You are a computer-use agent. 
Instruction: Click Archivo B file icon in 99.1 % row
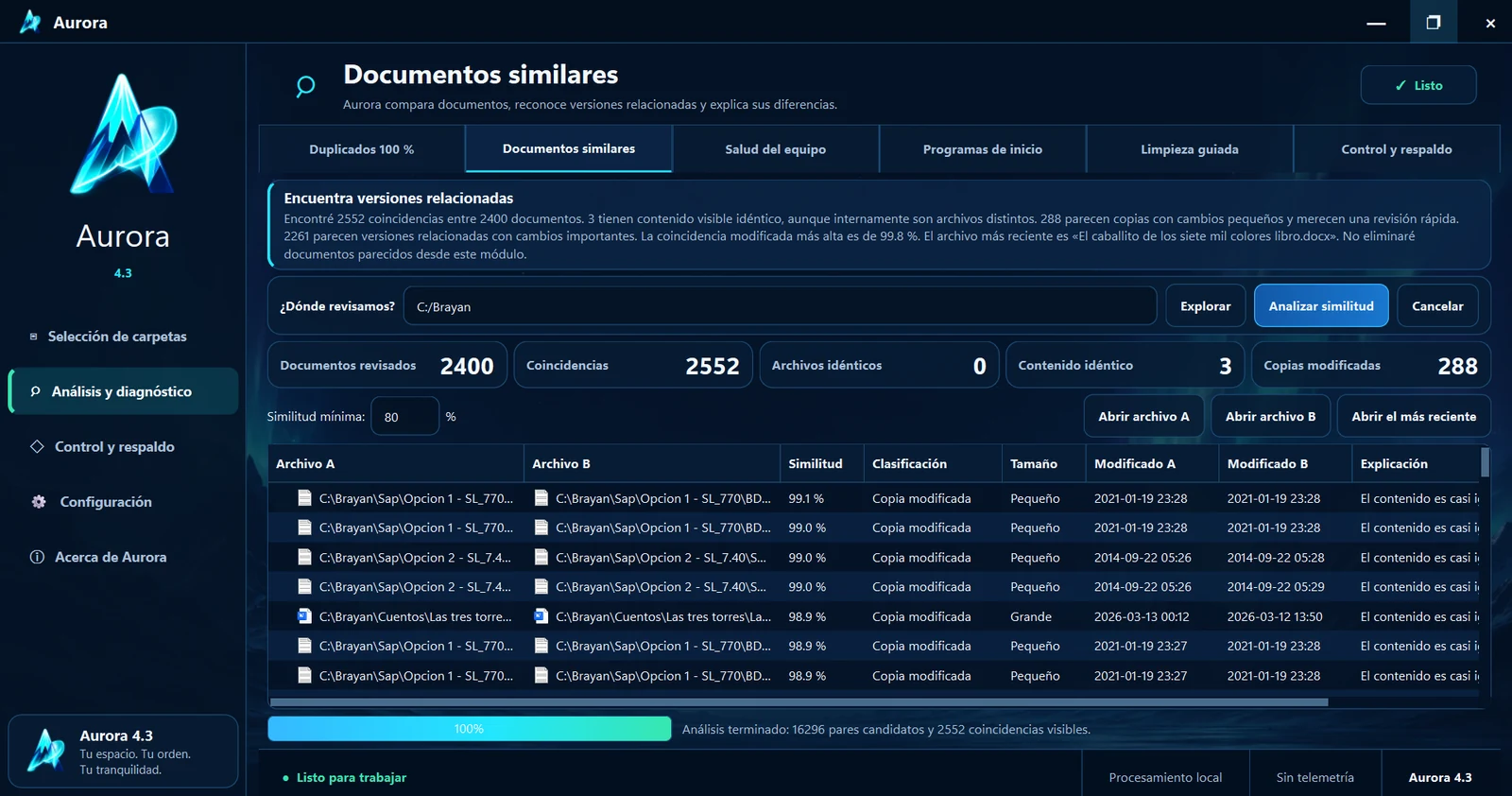point(541,498)
